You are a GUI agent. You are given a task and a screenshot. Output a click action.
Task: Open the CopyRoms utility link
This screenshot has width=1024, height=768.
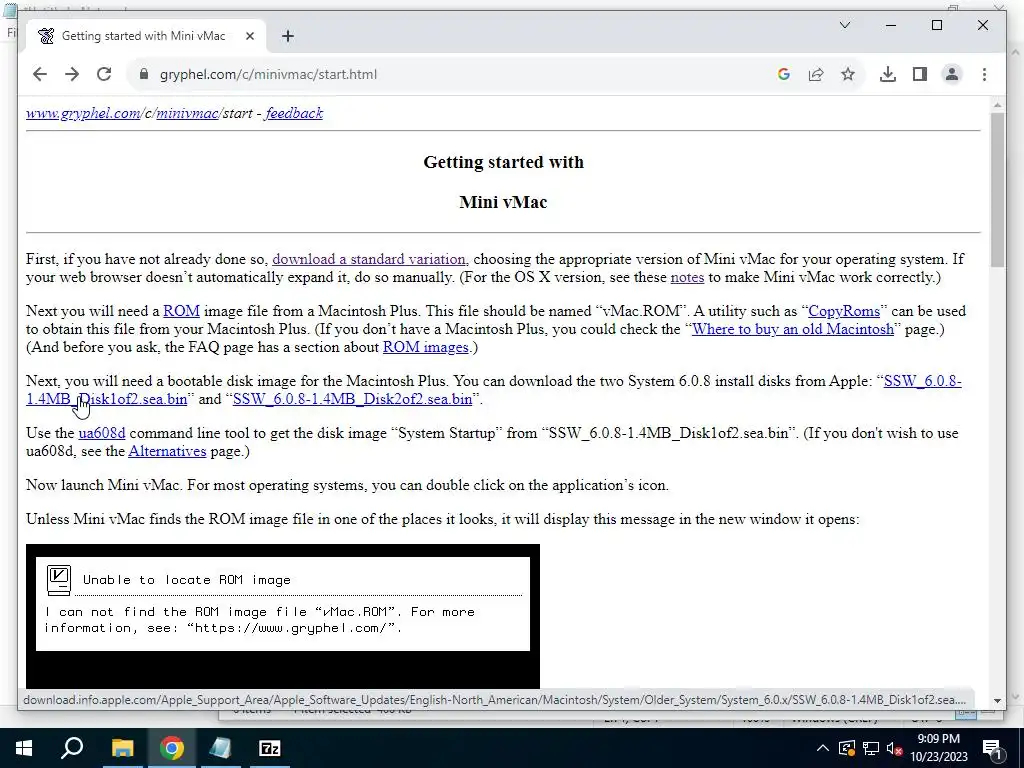[x=844, y=311]
